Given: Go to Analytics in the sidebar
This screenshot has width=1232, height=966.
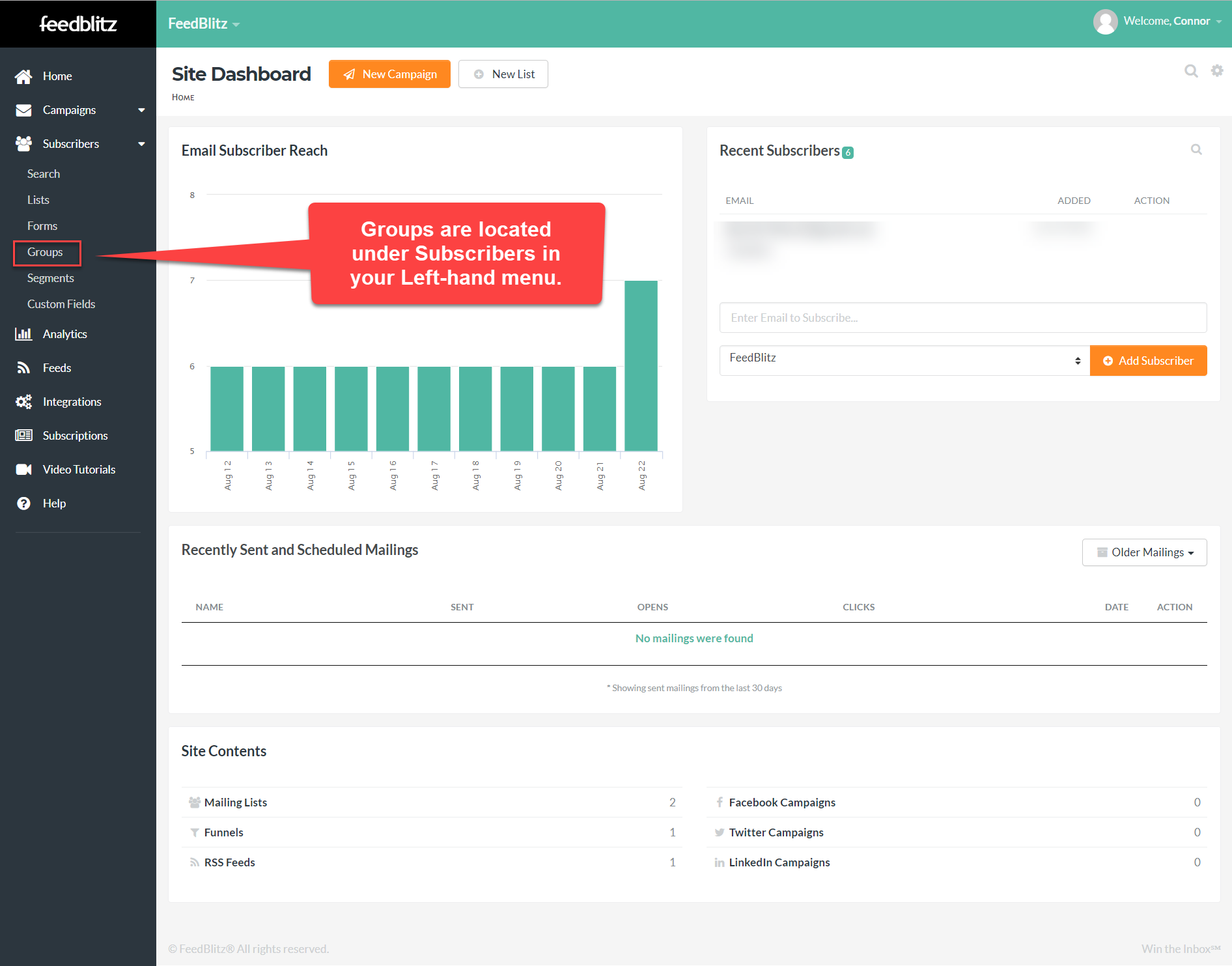Looking at the screenshot, I should [x=64, y=334].
